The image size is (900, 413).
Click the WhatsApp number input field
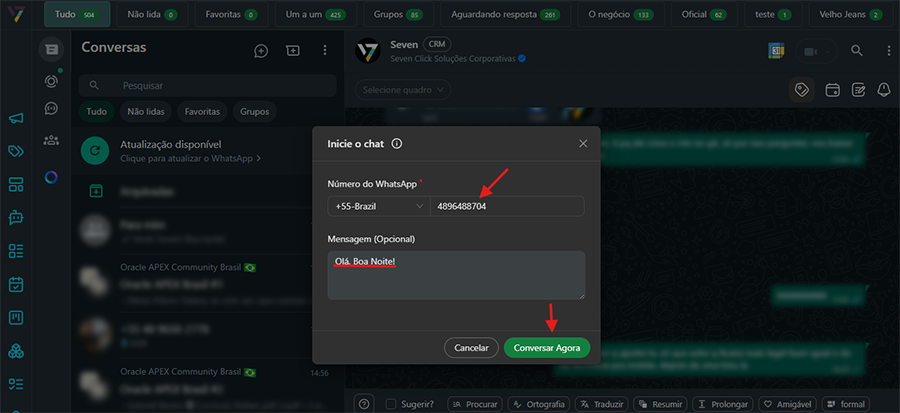[507, 206]
